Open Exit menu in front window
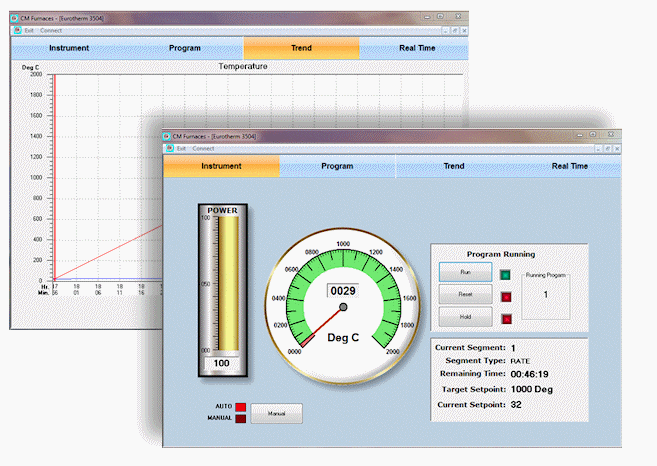This screenshot has width=657, height=466. coord(181,148)
